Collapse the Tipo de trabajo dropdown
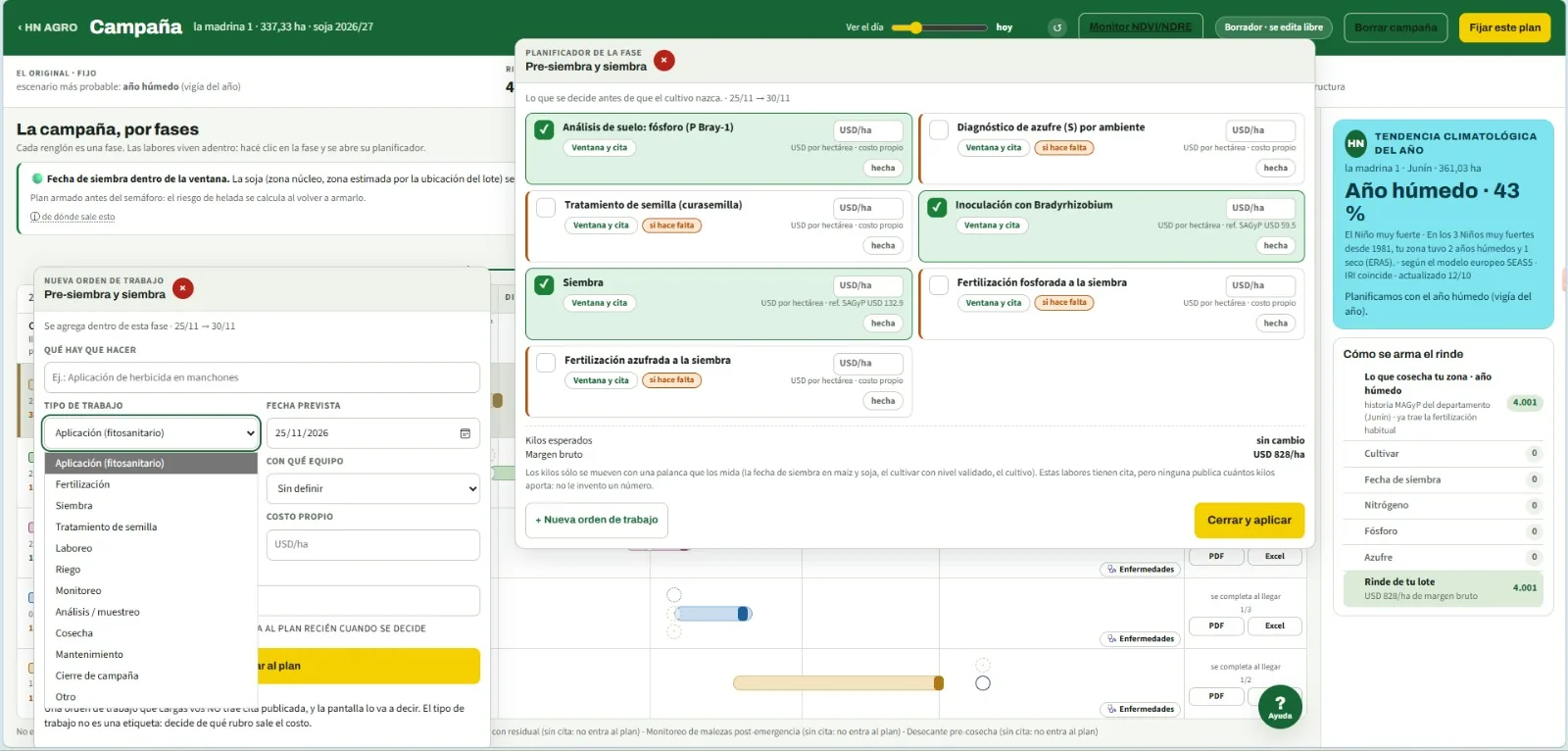The height and width of the screenshot is (751, 1568). point(151,433)
